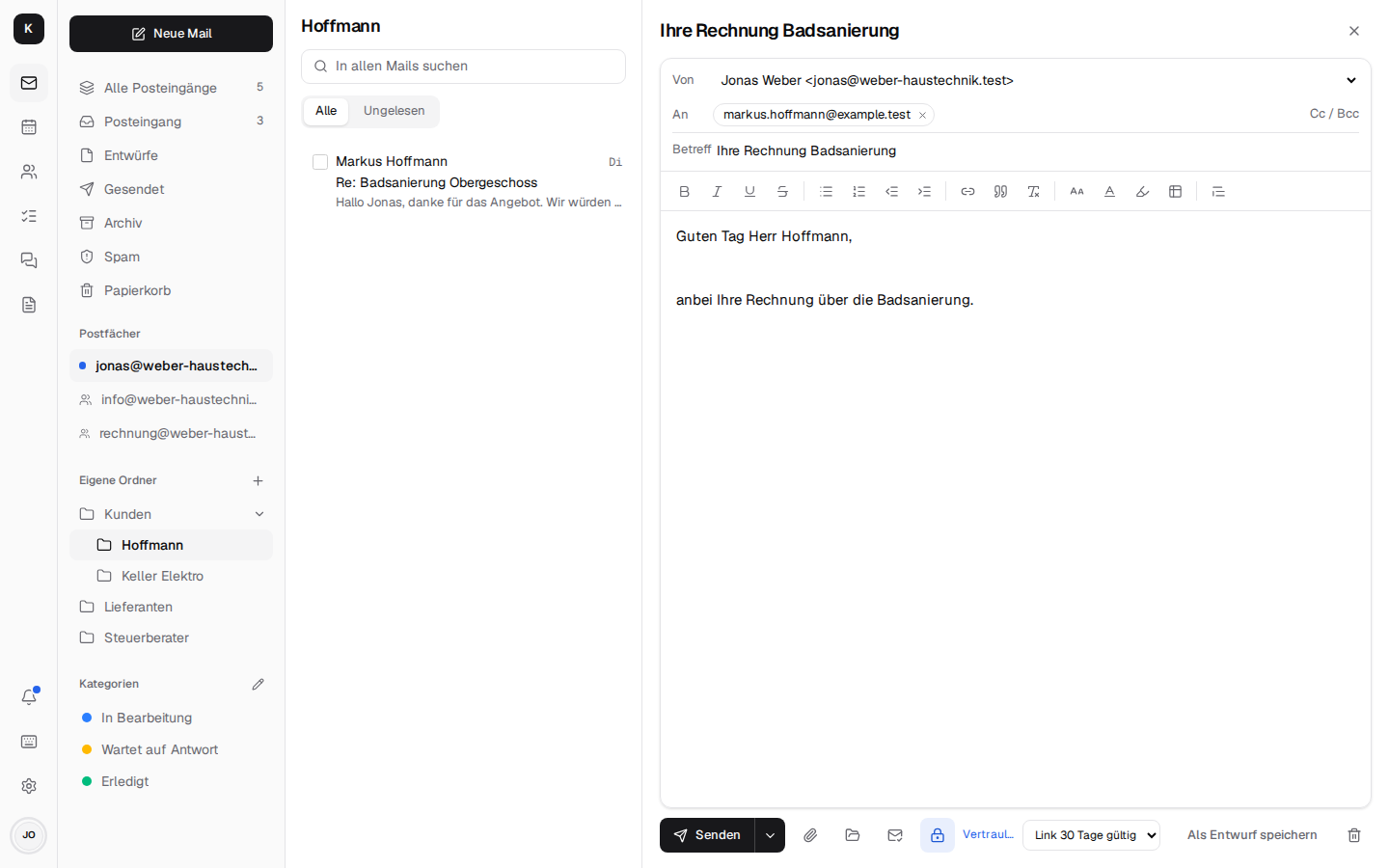1389x868 pixels.
Task: Open the notifications bell
Action: point(29,696)
